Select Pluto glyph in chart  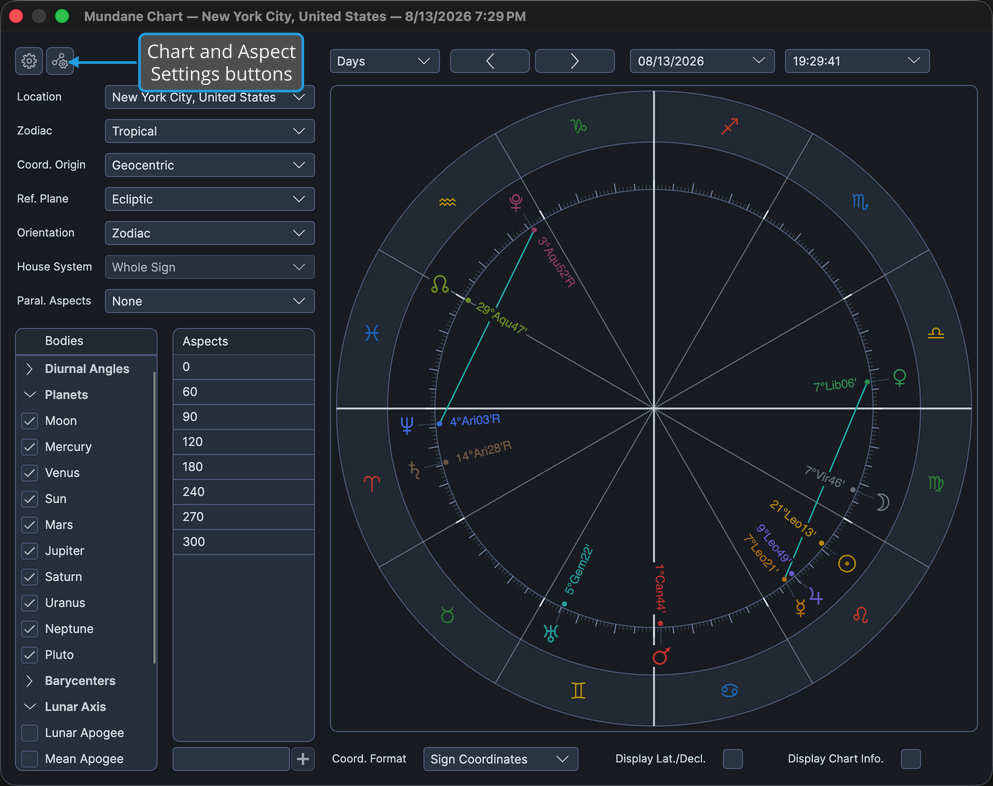516,203
